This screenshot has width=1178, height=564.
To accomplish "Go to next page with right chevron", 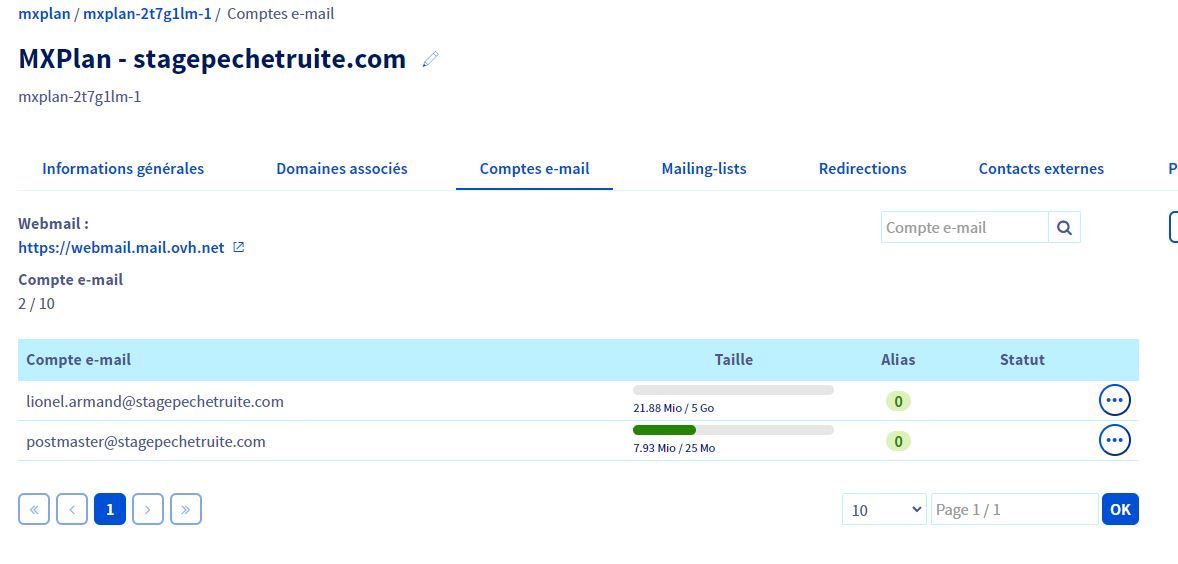I will (148, 510).
